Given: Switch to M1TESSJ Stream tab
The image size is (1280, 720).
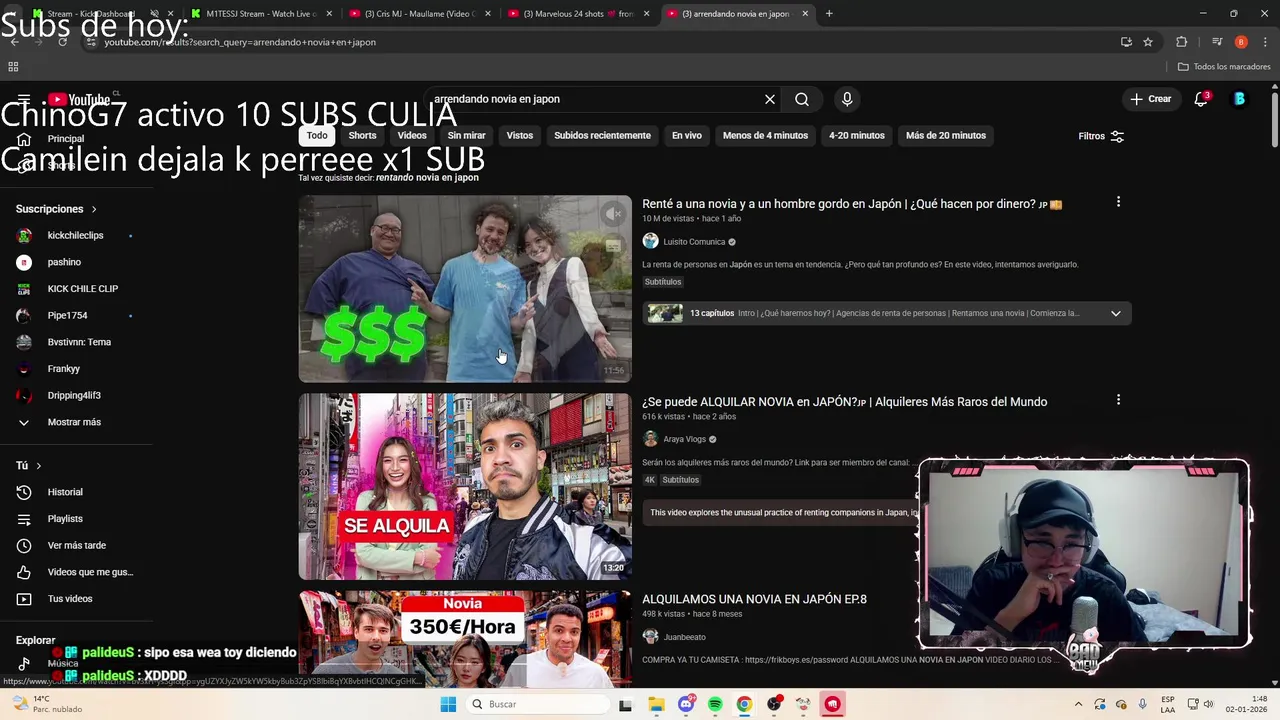Looking at the screenshot, I should point(261,14).
